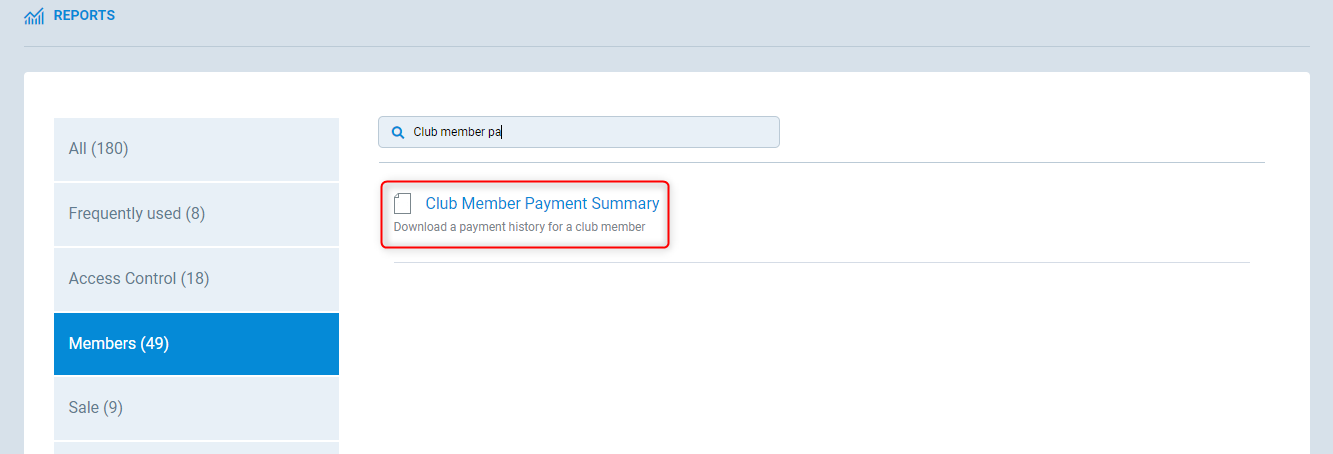
Task: Click the word 'Sale' in the sidebar
Action: [84, 408]
